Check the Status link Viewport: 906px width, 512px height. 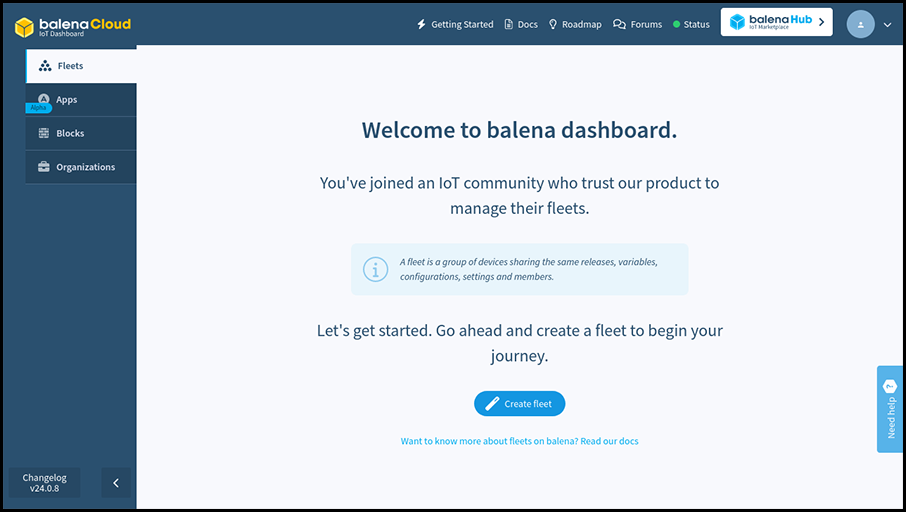691,24
